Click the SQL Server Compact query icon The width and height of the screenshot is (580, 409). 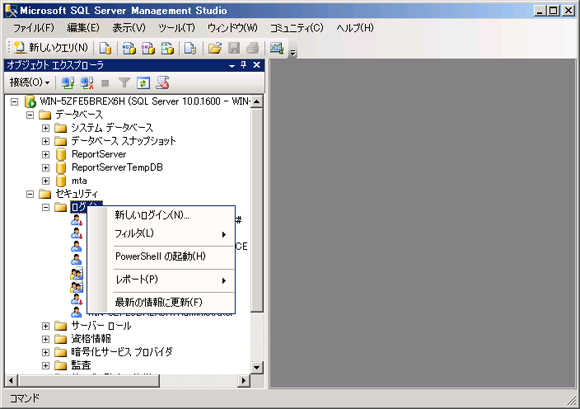point(190,48)
